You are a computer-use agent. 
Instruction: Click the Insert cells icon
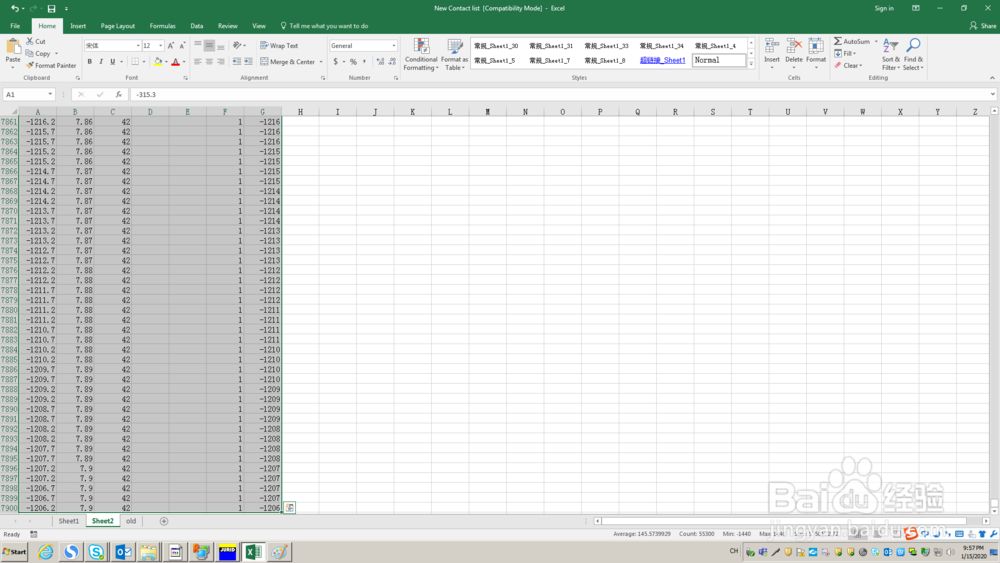(x=772, y=47)
